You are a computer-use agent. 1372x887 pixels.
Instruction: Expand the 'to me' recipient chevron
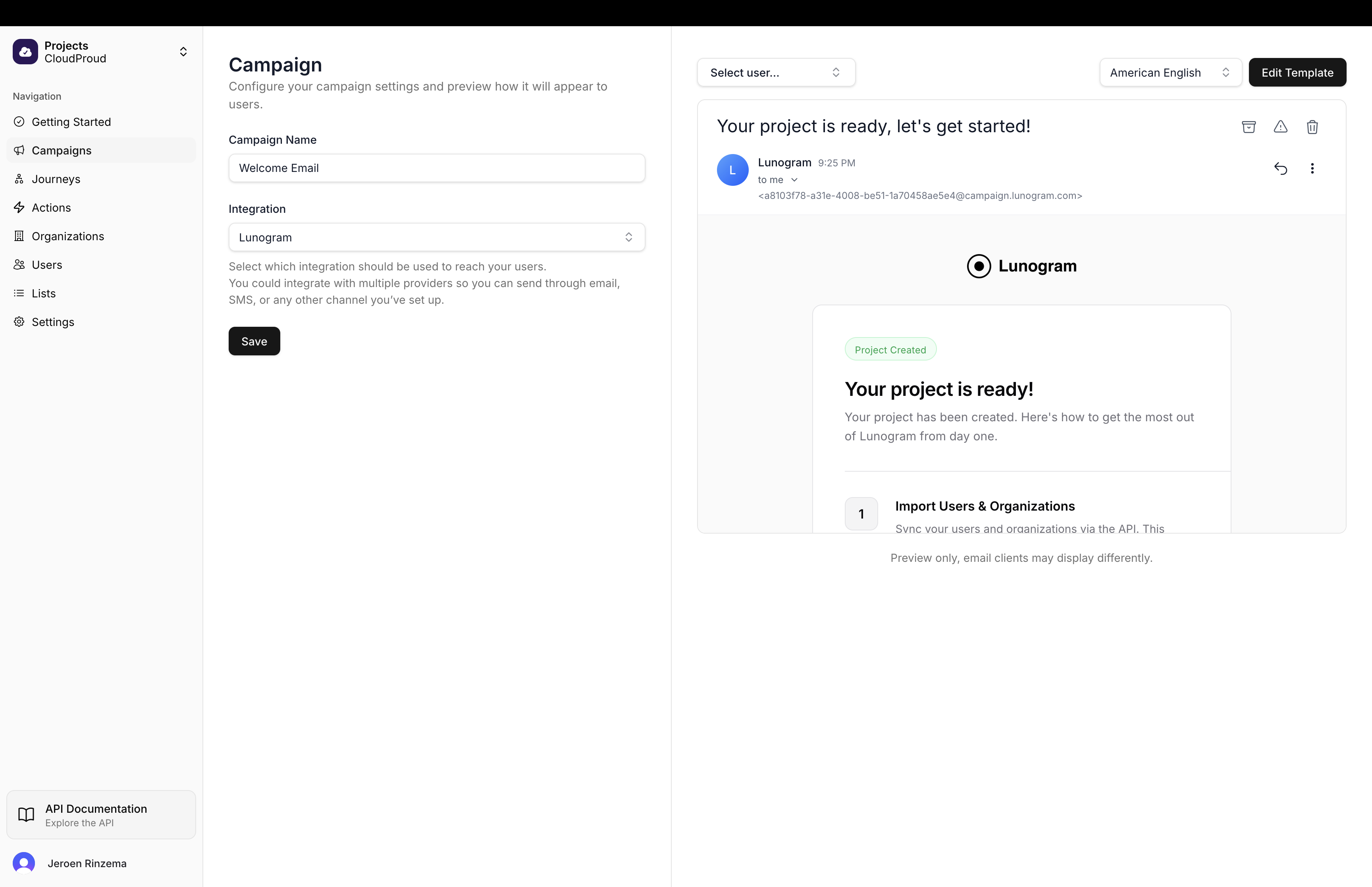point(794,180)
